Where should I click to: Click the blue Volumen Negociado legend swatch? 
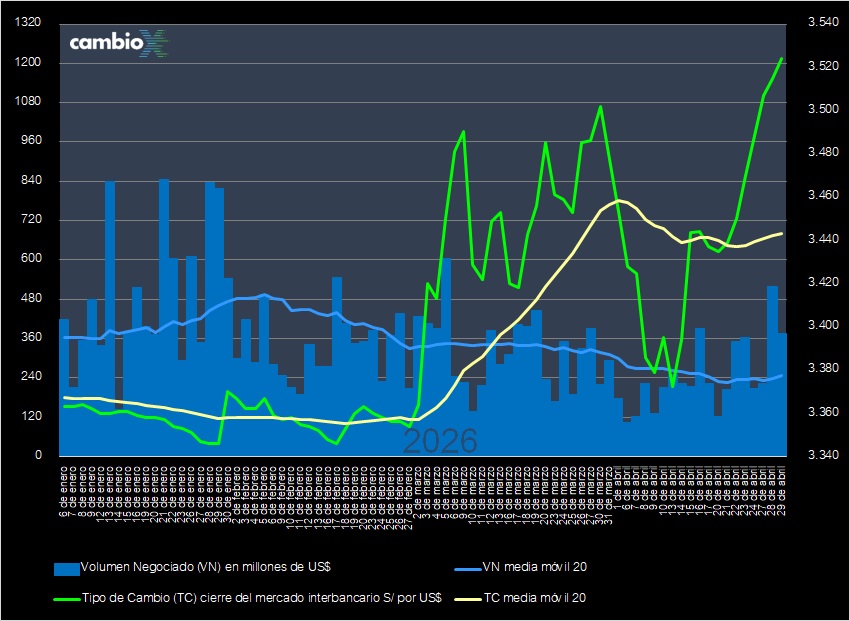pos(67,568)
